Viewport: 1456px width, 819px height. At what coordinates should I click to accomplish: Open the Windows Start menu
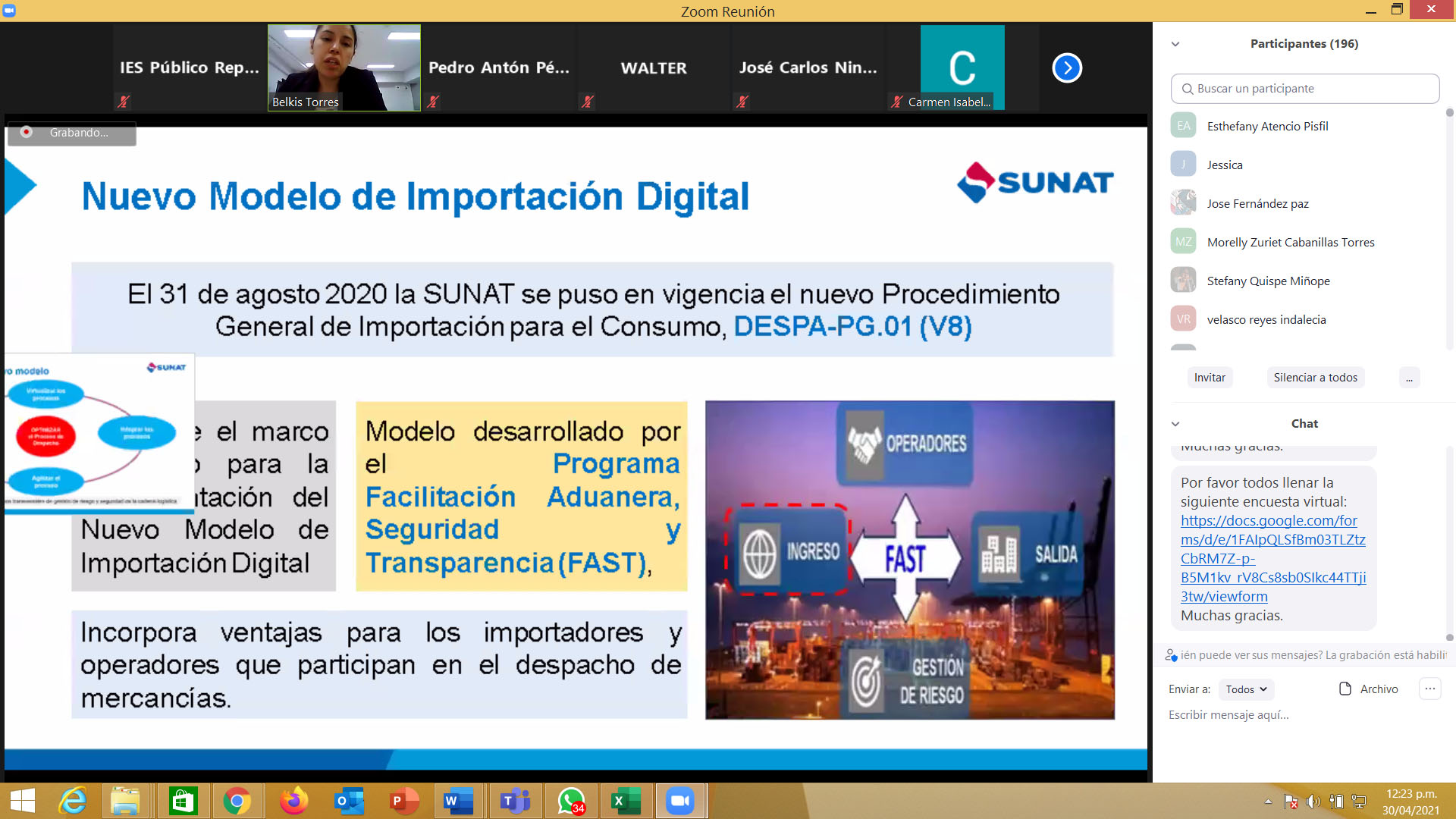[23, 801]
